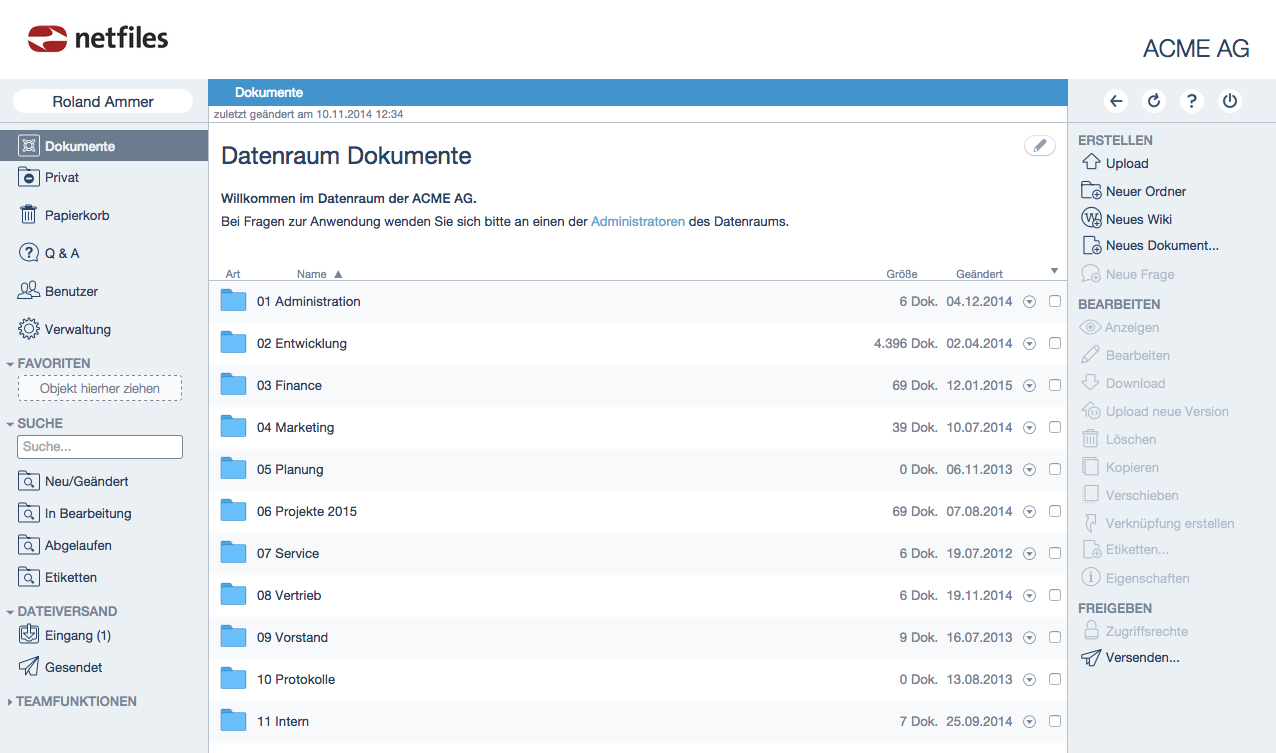This screenshot has width=1276, height=753.
Task: Tick the checkbox for 01 Administration
Action: [1055, 302]
